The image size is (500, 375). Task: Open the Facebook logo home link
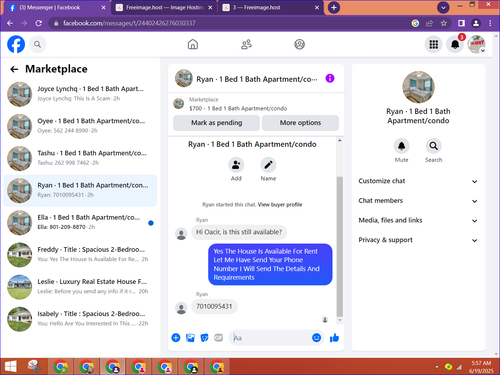click(16, 44)
